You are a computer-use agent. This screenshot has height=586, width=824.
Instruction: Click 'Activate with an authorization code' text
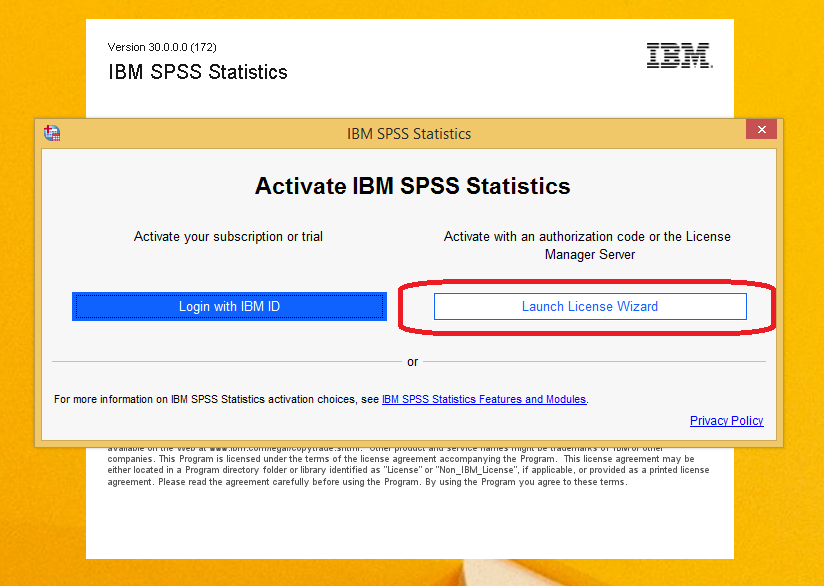coord(587,245)
